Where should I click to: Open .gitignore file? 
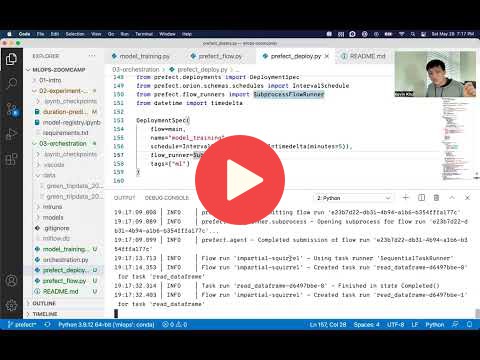pos(57,228)
